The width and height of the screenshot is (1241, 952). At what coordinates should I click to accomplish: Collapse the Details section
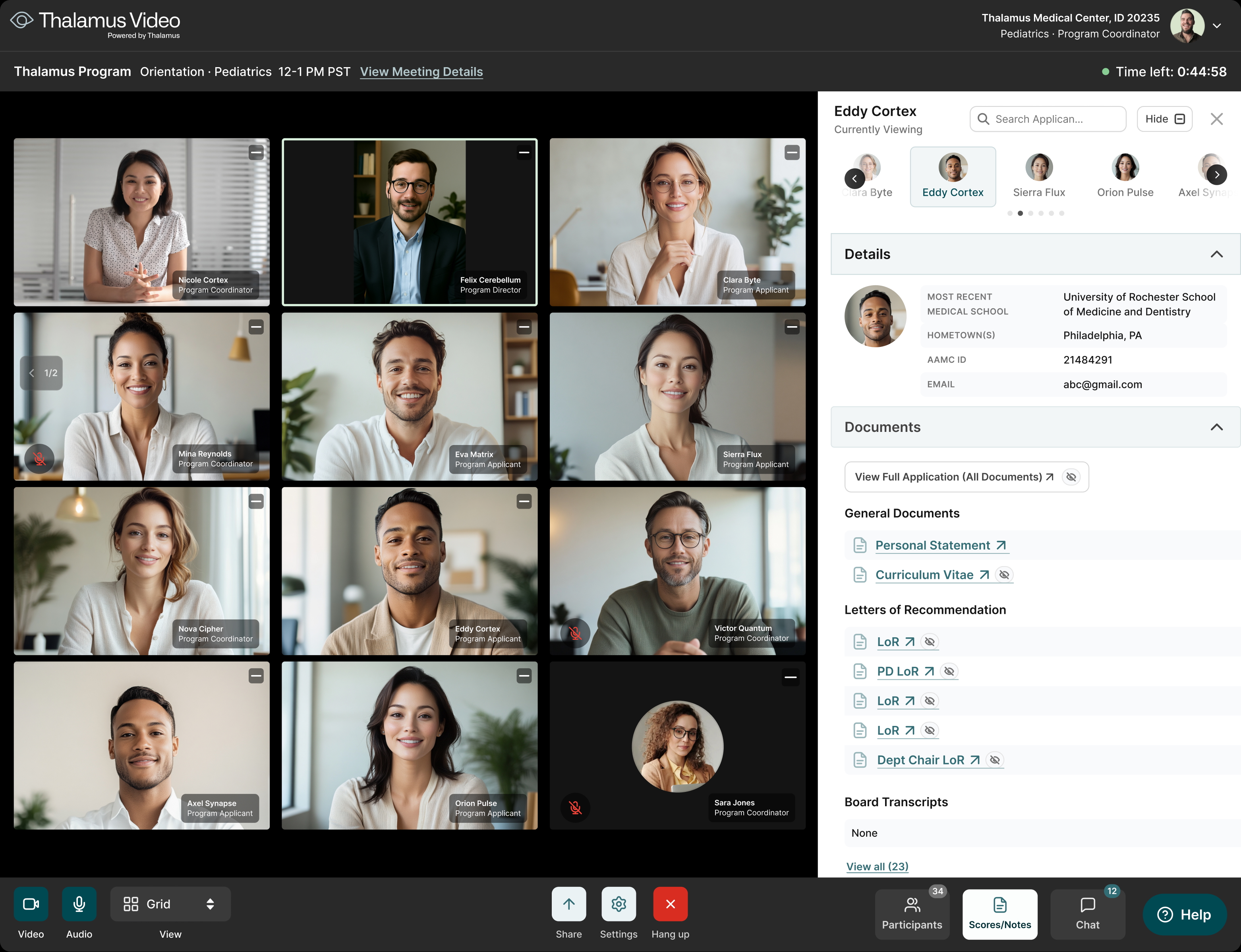[1216, 254]
